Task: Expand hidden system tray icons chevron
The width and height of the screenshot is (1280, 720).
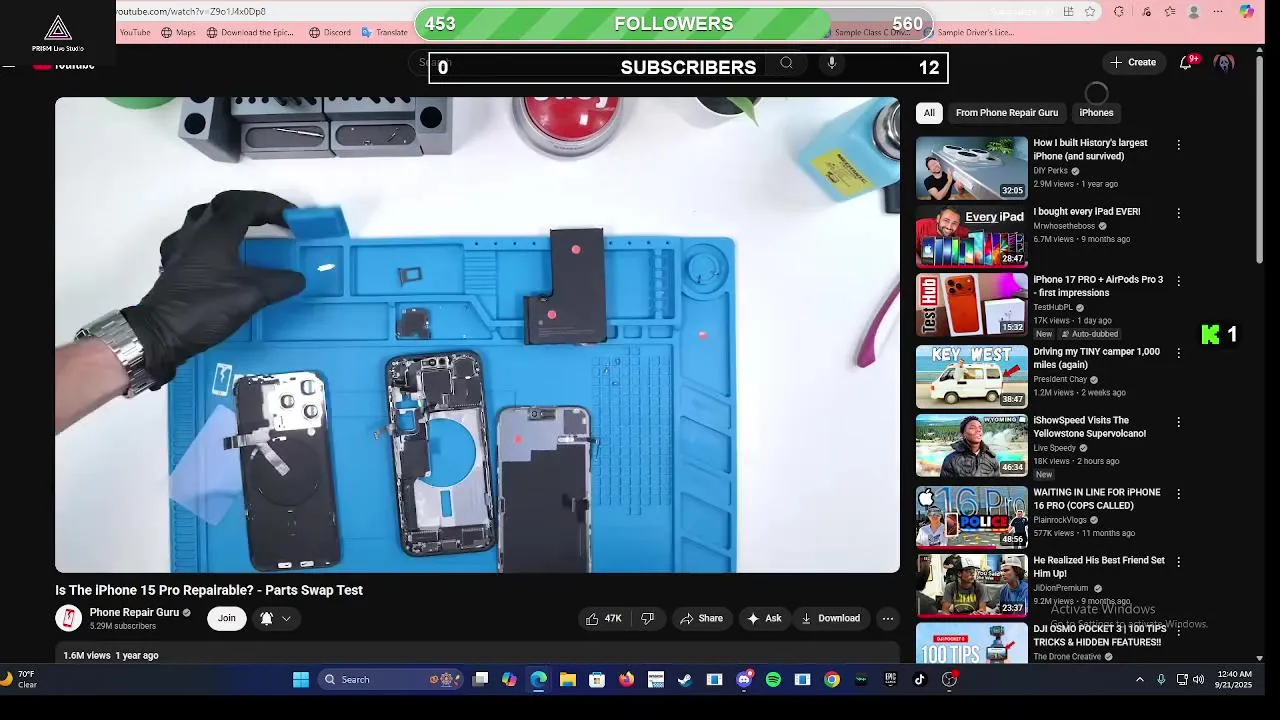Action: coord(1139,680)
